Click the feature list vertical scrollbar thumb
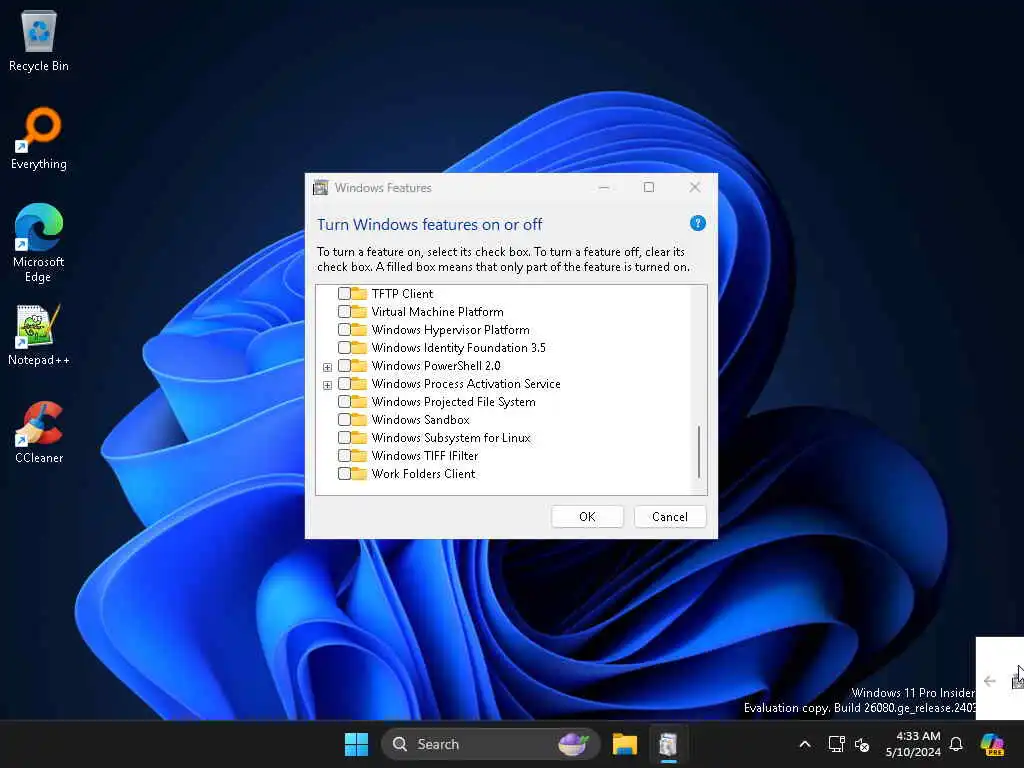1024x768 pixels. point(699,452)
